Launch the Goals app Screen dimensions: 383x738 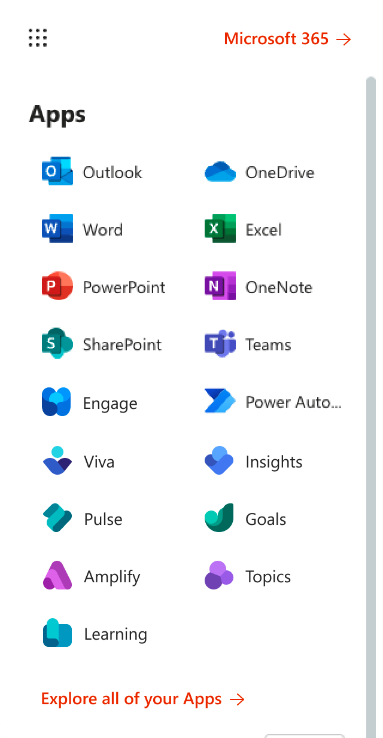246,518
